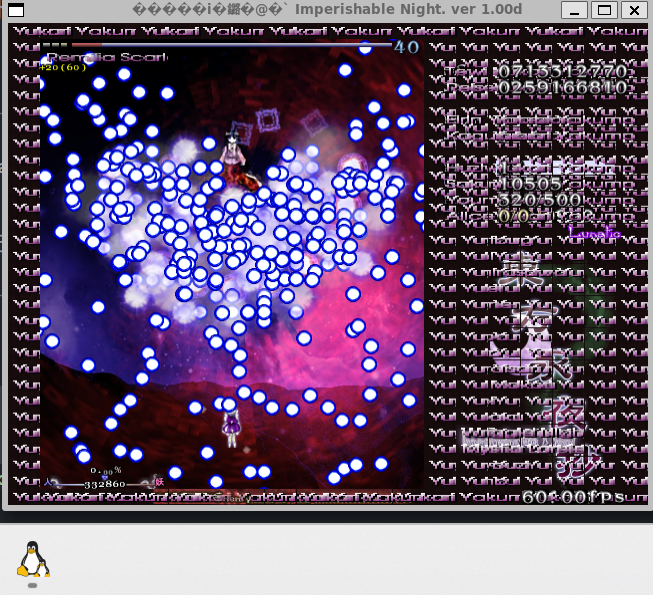Click the boss name 'Remilia Scarl' label
Image resolution: width=653 pixels, height=595 pixels.
pyautogui.click(x=107, y=57)
